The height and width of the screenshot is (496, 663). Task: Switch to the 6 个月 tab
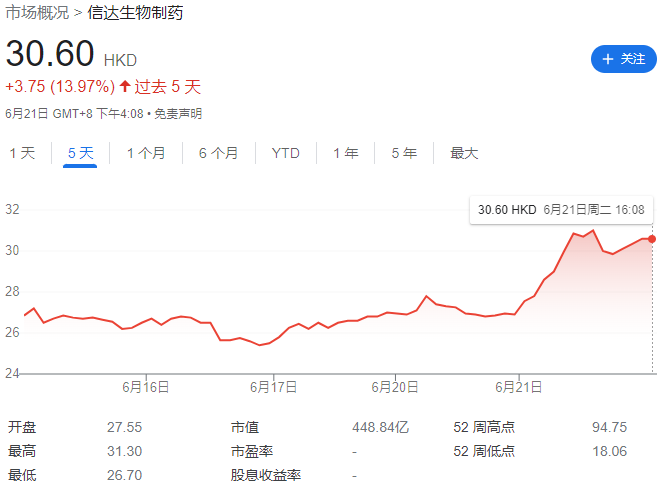click(x=219, y=153)
